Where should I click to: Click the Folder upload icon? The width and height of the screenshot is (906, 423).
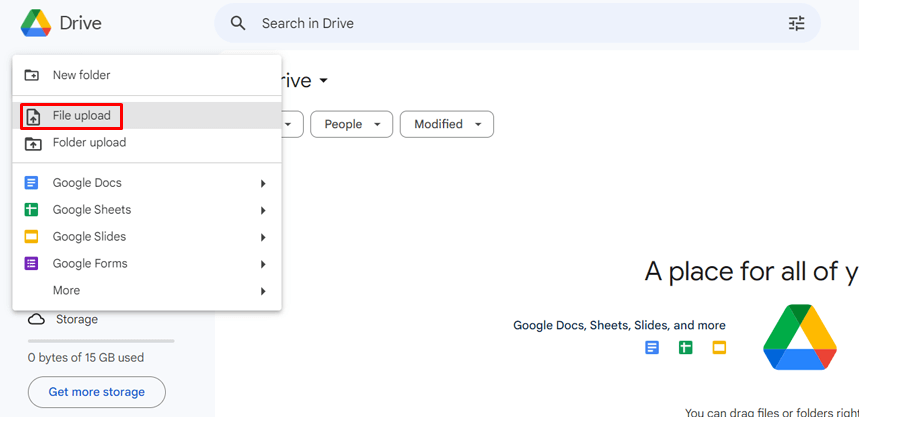point(33,143)
